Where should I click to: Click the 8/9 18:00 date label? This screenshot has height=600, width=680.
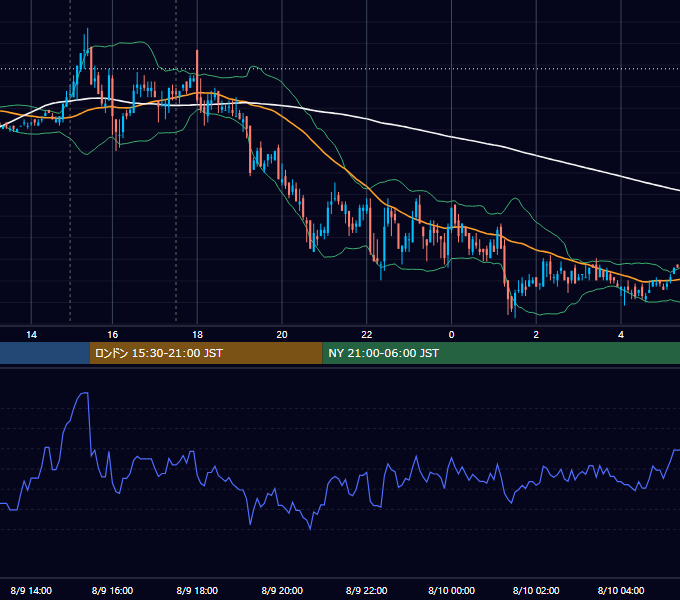[x=197, y=590]
